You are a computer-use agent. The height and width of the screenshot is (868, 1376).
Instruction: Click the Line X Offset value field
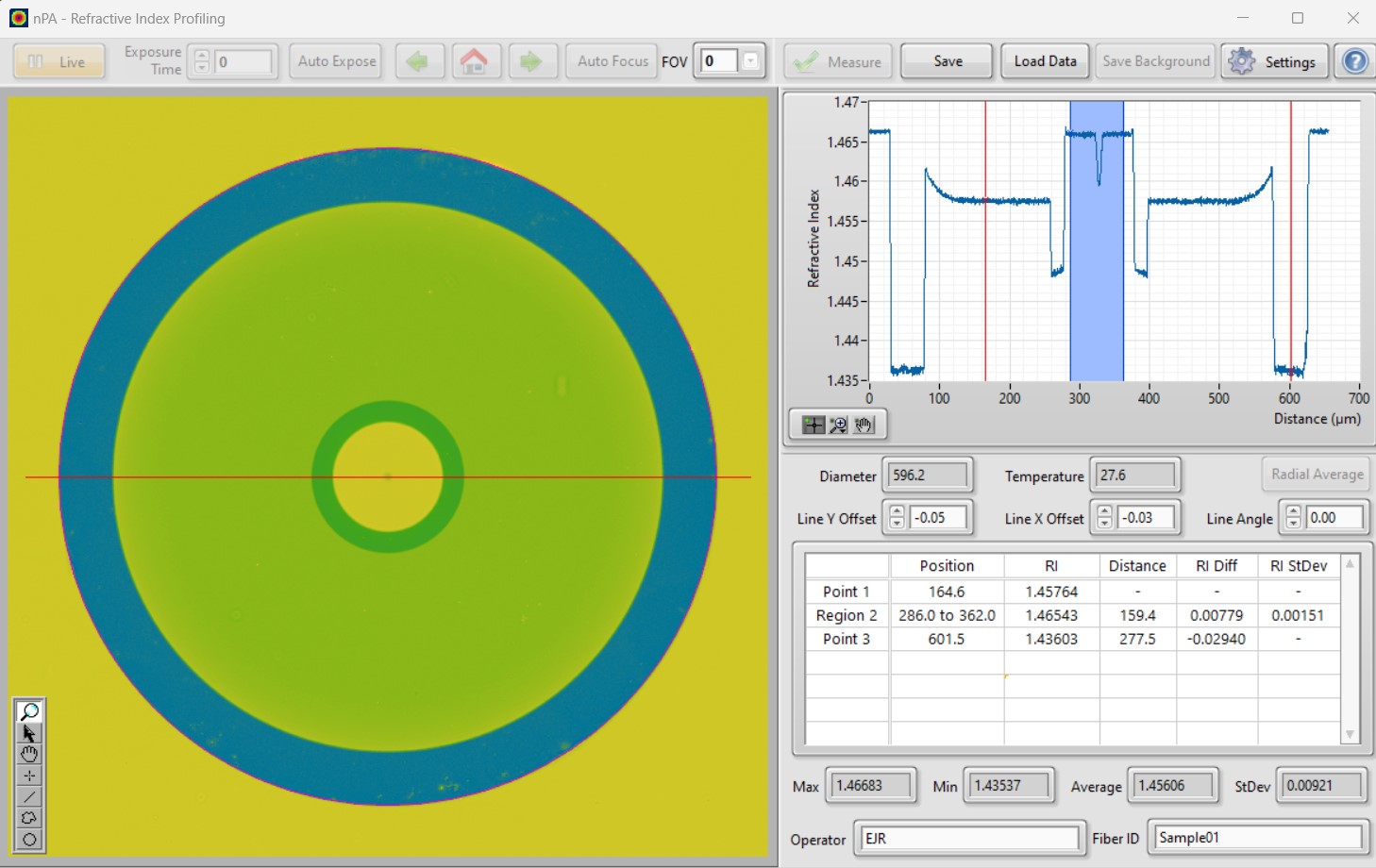click(1146, 517)
